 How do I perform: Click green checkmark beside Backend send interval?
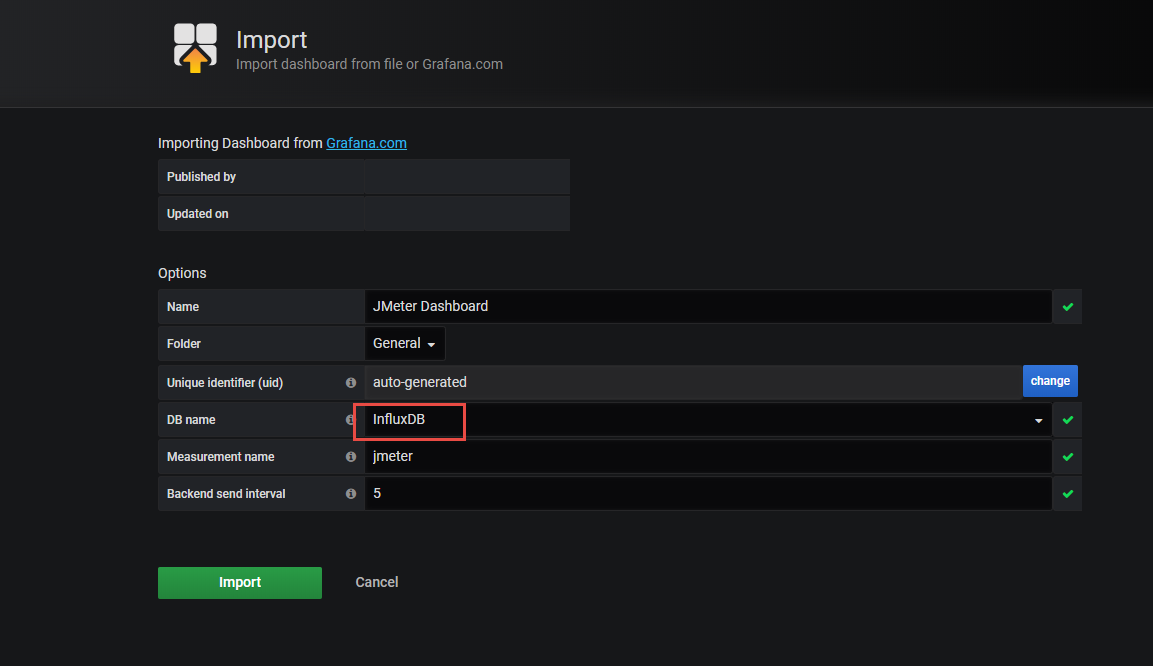coord(1067,494)
